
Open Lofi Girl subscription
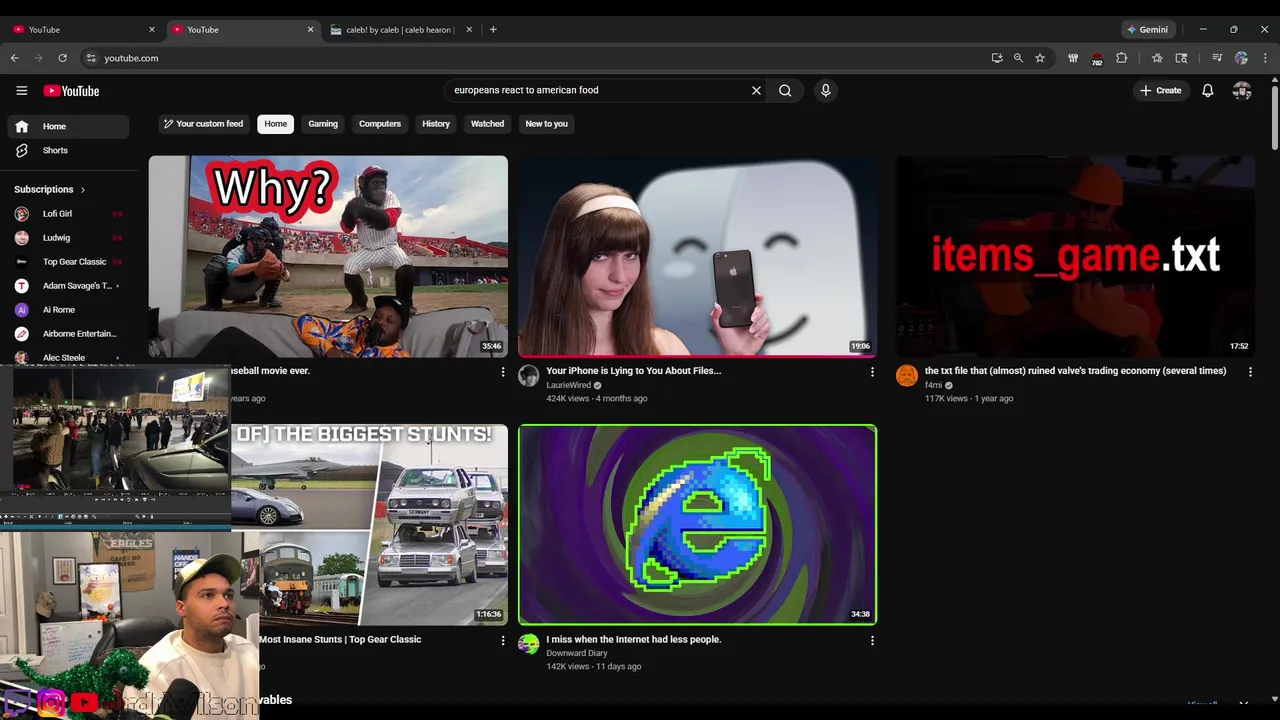(68, 214)
